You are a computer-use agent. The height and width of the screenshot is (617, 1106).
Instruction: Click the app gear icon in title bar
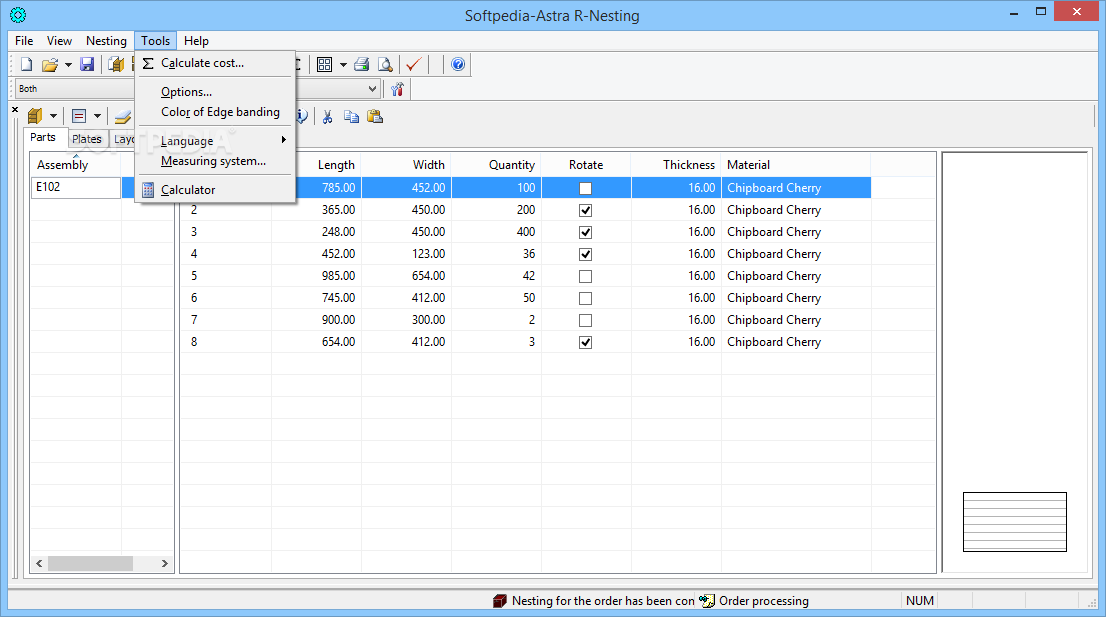point(18,15)
